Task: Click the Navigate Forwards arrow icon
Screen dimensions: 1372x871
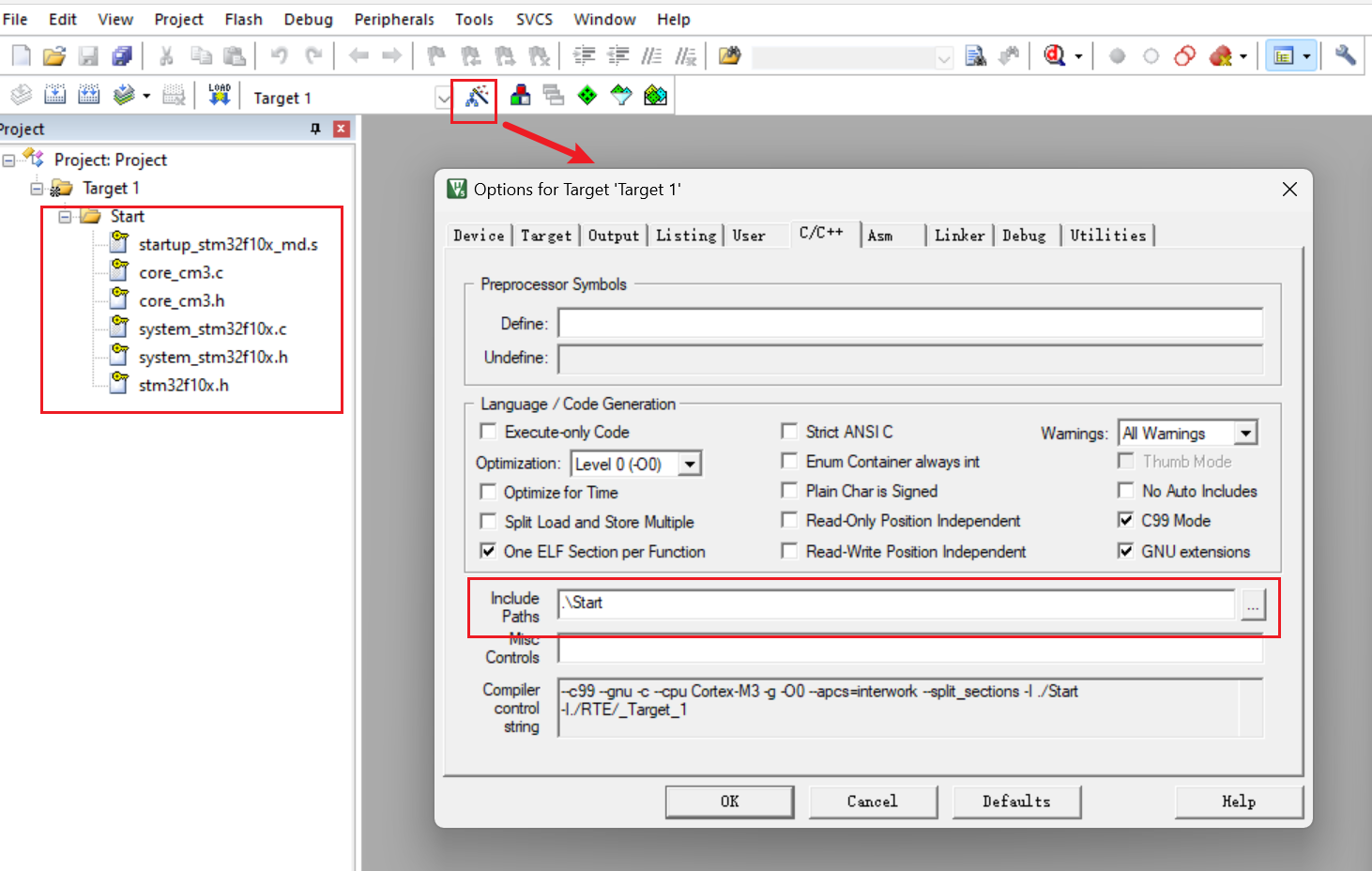Action: click(x=392, y=56)
